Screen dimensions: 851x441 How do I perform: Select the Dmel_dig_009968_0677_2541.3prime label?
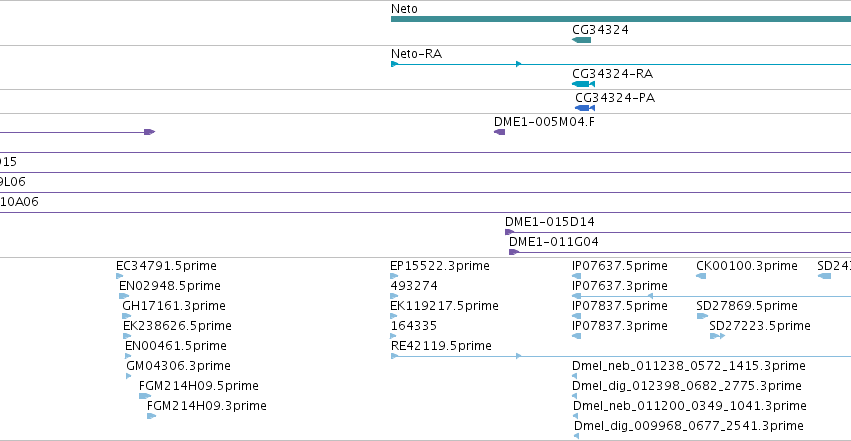click(689, 426)
